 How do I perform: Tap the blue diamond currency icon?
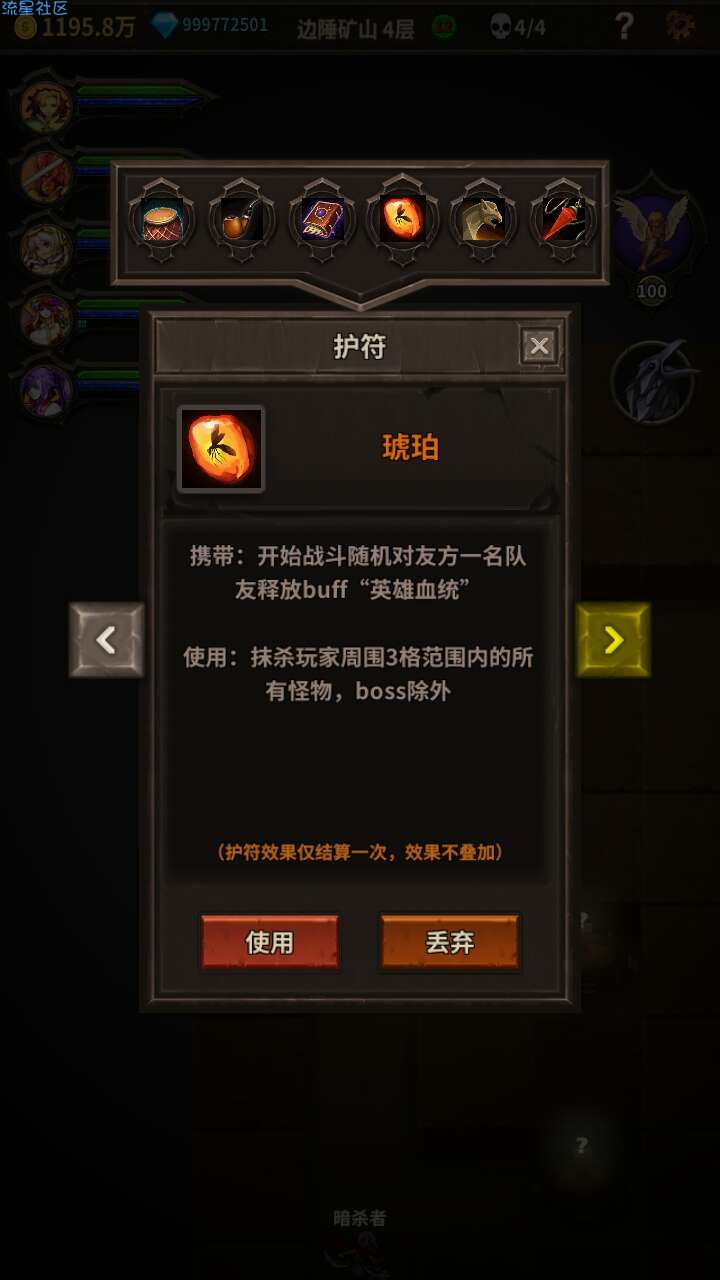pyautogui.click(x=164, y=25)
